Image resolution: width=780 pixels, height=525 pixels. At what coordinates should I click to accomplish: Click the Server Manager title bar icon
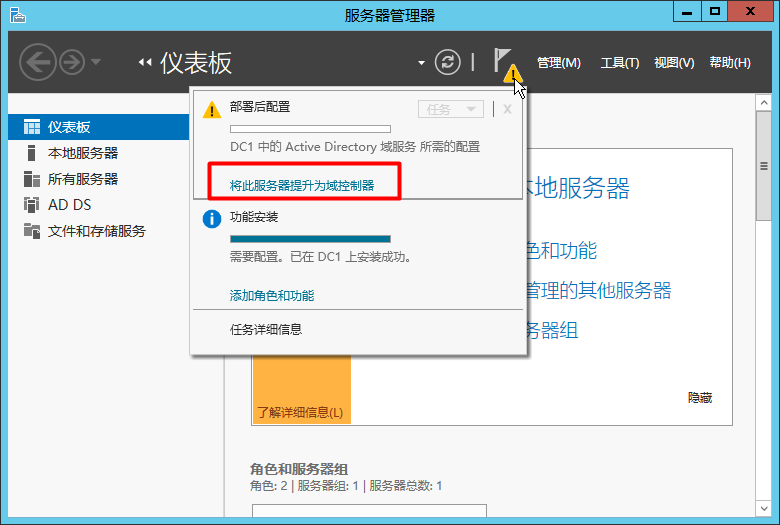coord(17,15)
